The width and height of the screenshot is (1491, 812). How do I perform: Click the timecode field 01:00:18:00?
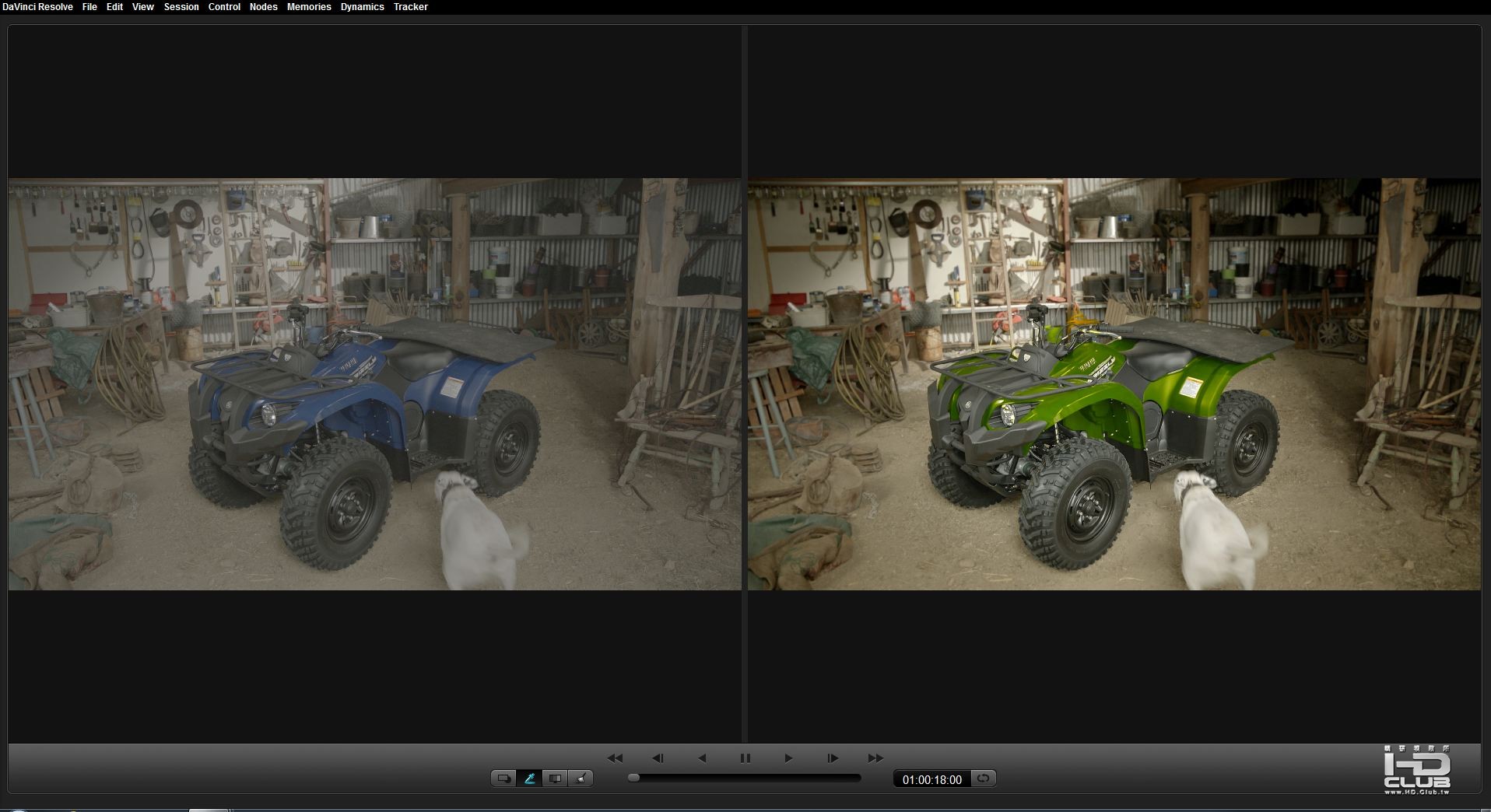pyautogui.click(x=931, y=779)
